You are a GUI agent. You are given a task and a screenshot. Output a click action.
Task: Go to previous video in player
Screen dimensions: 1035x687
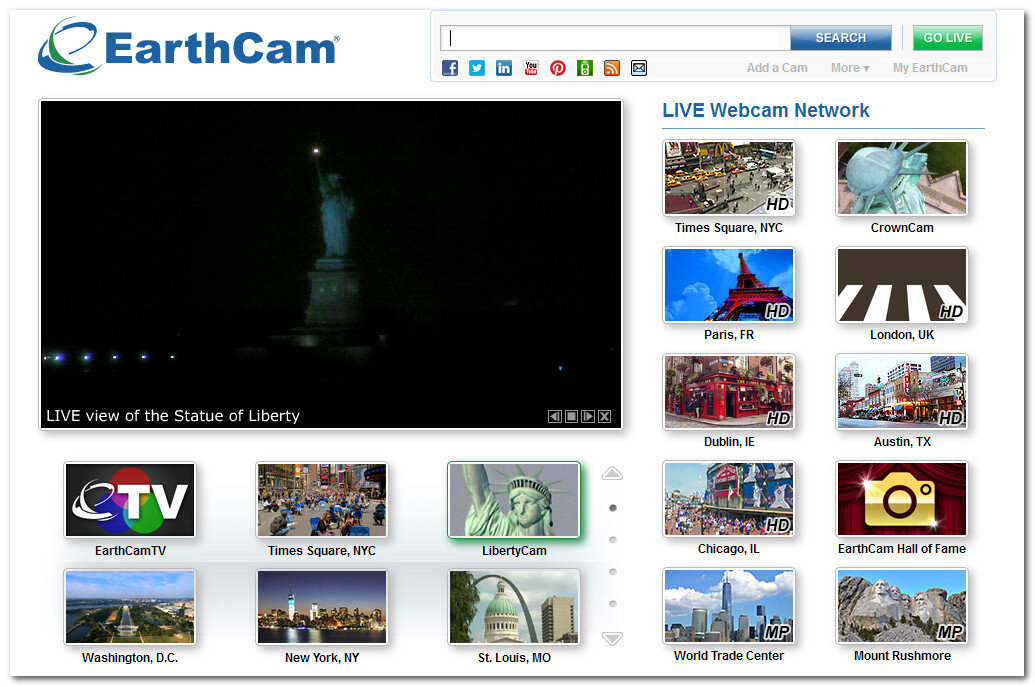(x=555, y=416)
